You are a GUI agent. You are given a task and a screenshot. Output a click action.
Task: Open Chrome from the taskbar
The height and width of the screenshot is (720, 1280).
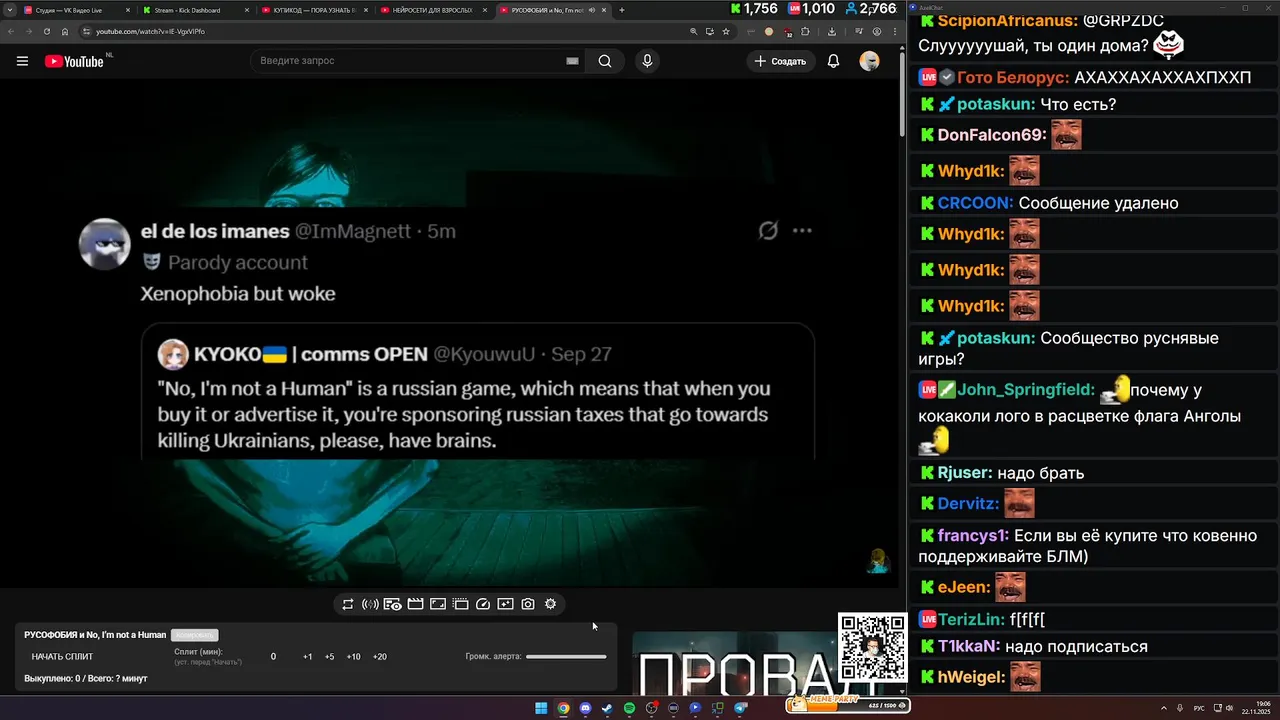tap(563, 708)
